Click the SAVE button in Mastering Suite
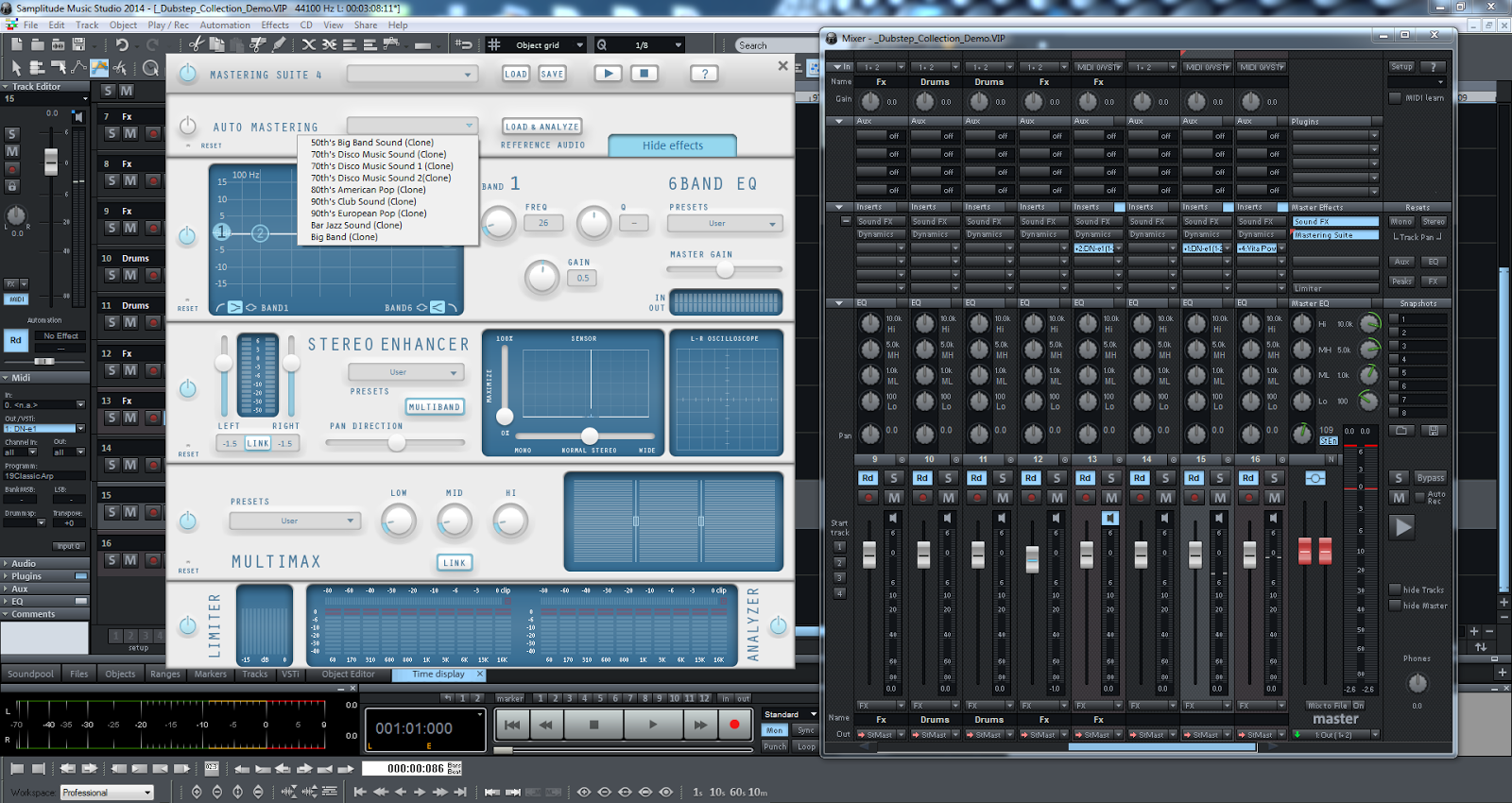 point(552,74)
